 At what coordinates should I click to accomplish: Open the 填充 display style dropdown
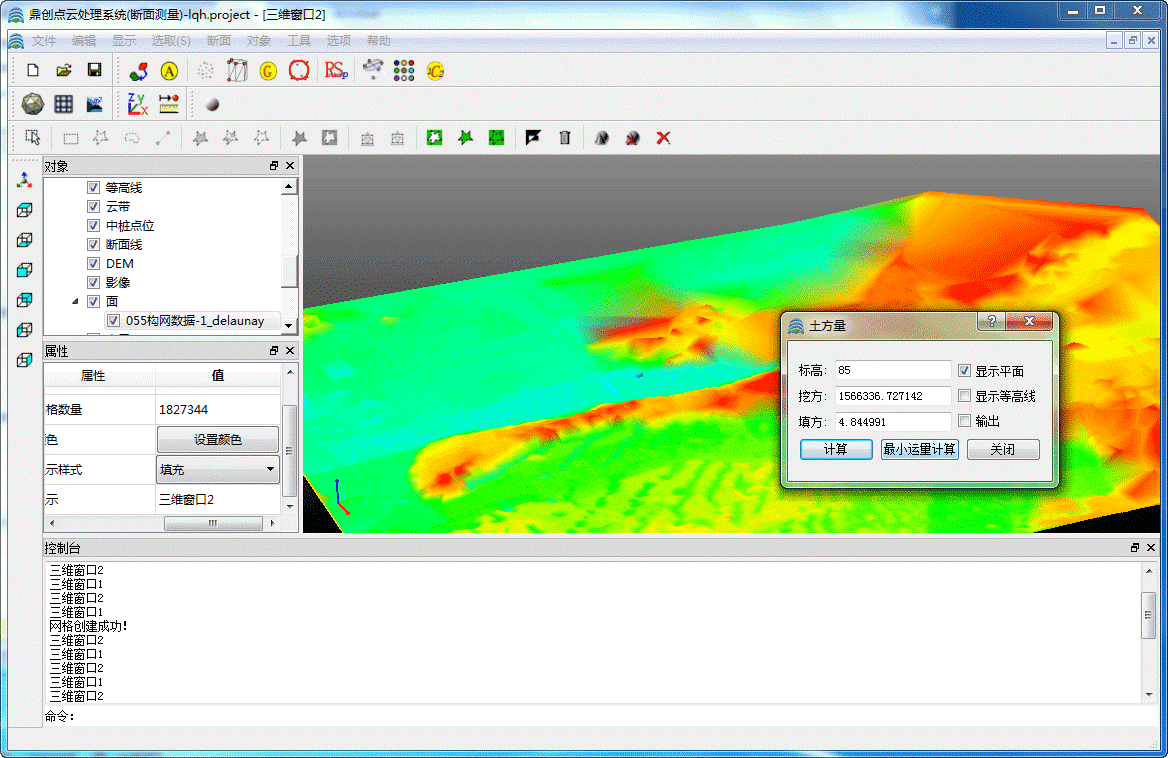[x=217, y=469]
